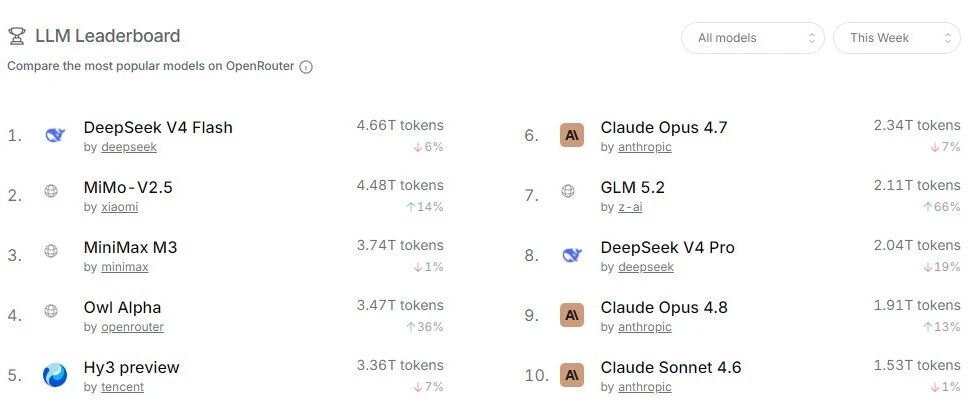Open the All models dropdown
This screenshot has width=973, height=414.
coord(753,38)
